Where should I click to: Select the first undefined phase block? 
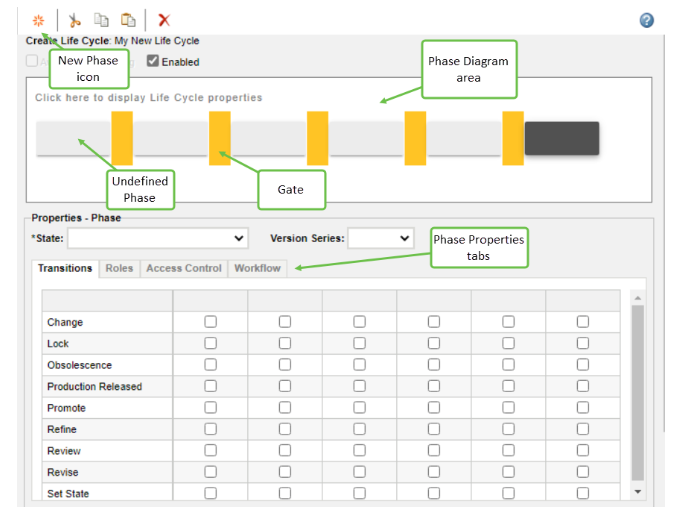click(x=73, y=138)
